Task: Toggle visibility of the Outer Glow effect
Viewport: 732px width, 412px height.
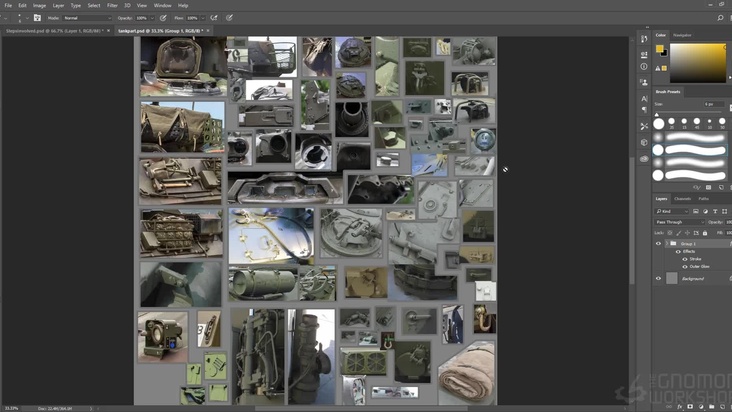Action: (685, 266)
